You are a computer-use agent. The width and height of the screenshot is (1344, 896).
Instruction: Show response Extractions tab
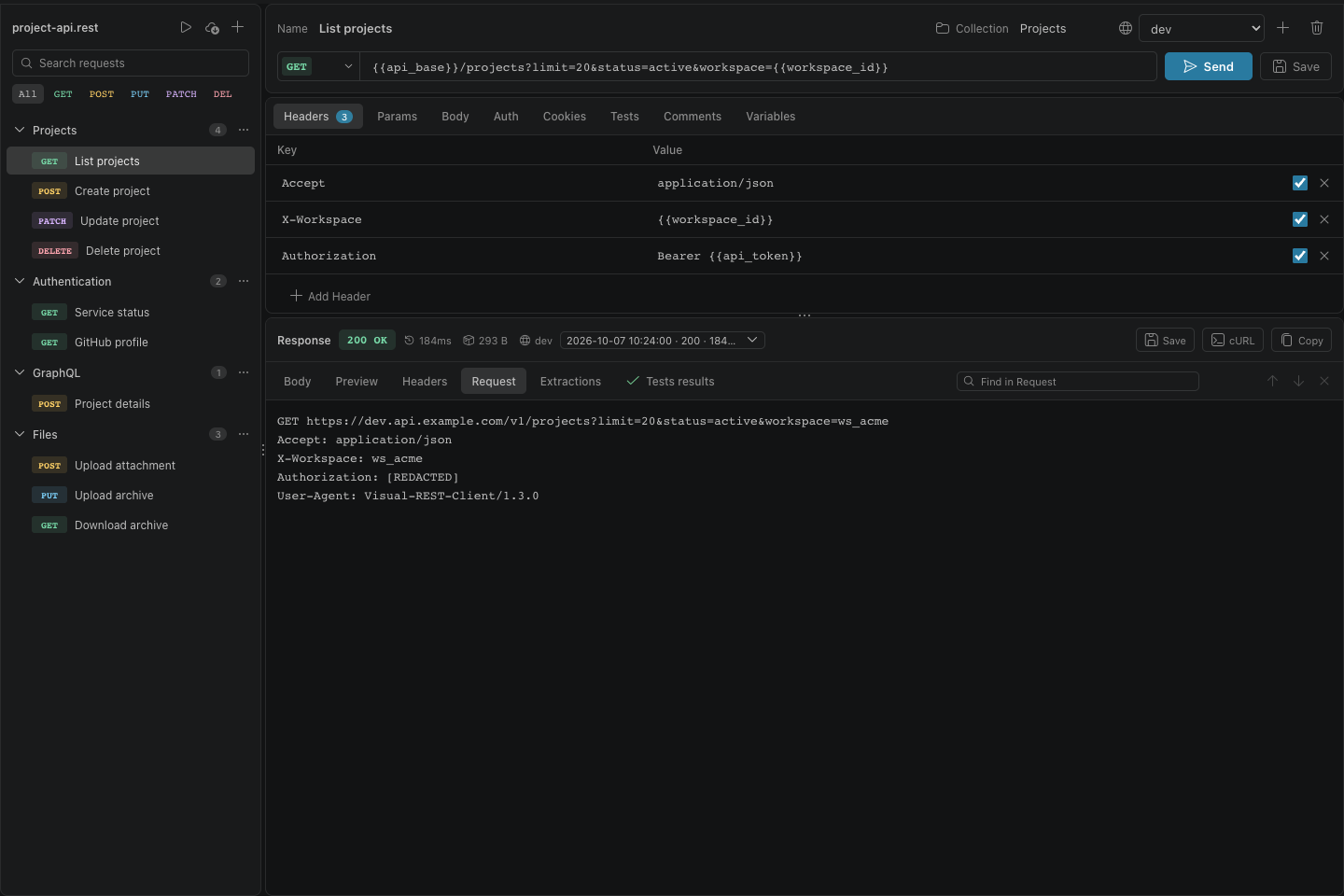[570, 382]
